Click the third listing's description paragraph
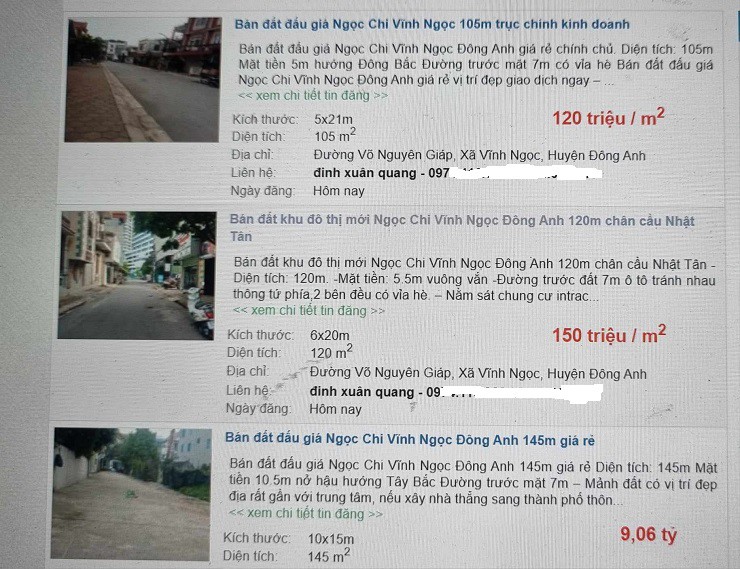This screenshot has width=740, height=569. pyautogui.click(x=473, y=482)
